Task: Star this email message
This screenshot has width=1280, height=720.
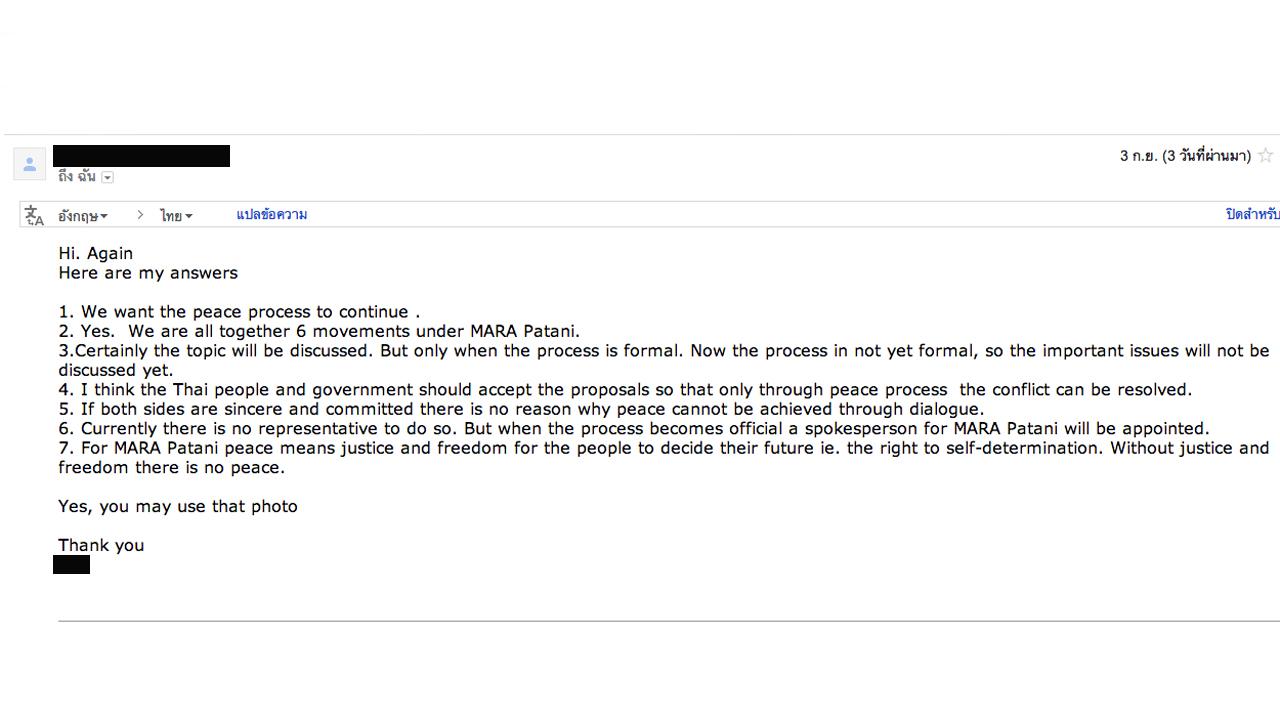Action: 1266,156
